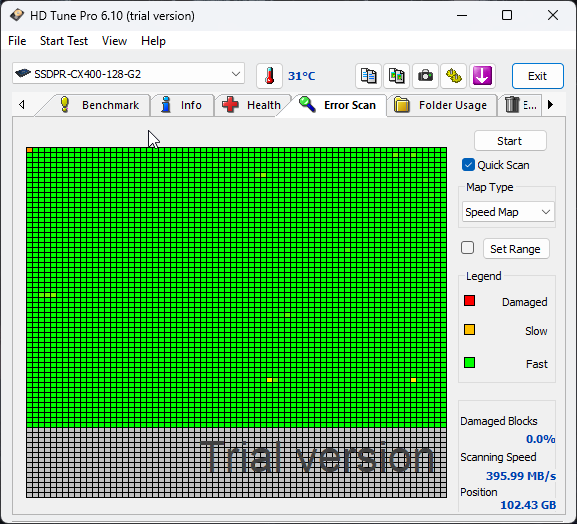Enable the checkbox beside Set Range

(x=467, y=248)
